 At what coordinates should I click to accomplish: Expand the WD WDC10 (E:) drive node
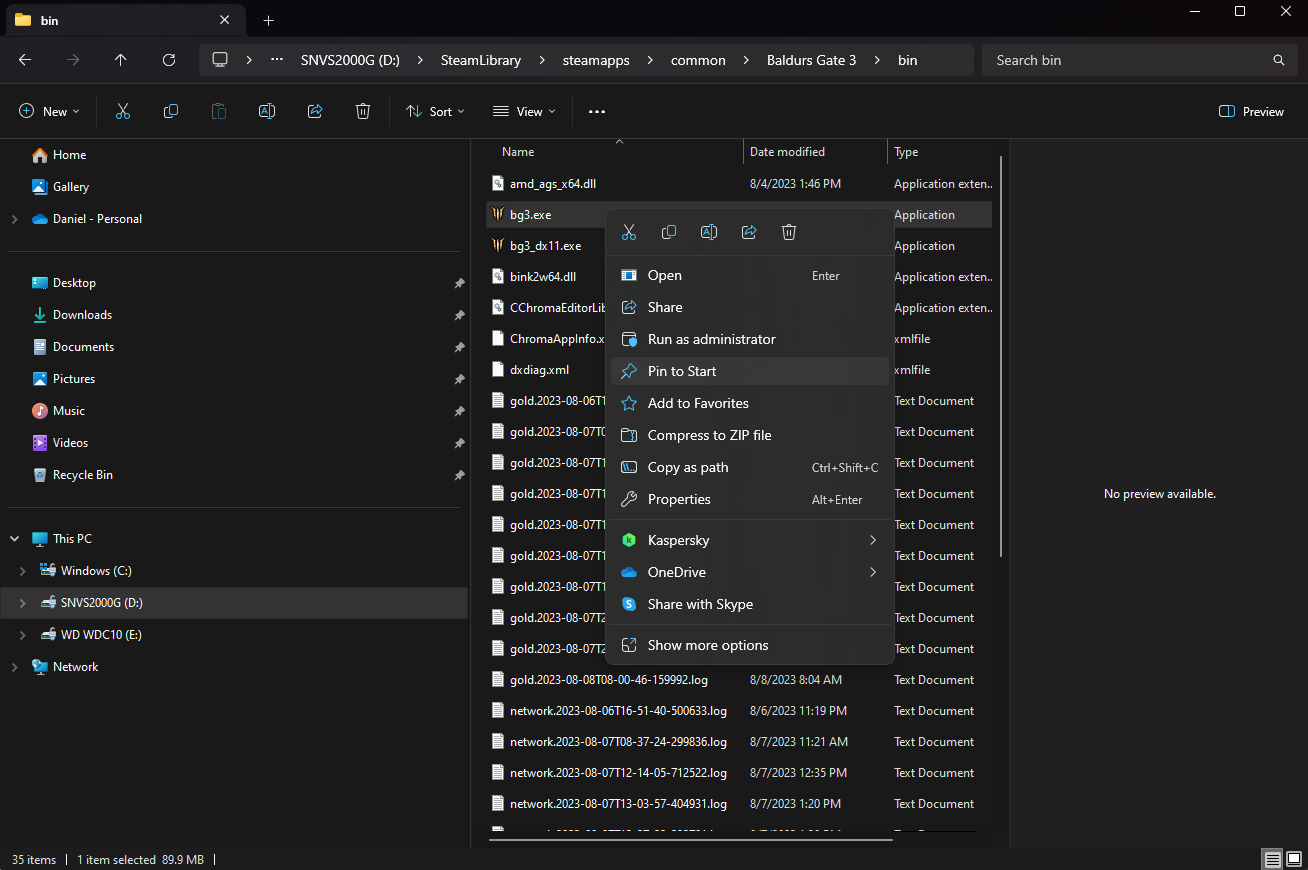pos(22,635)
